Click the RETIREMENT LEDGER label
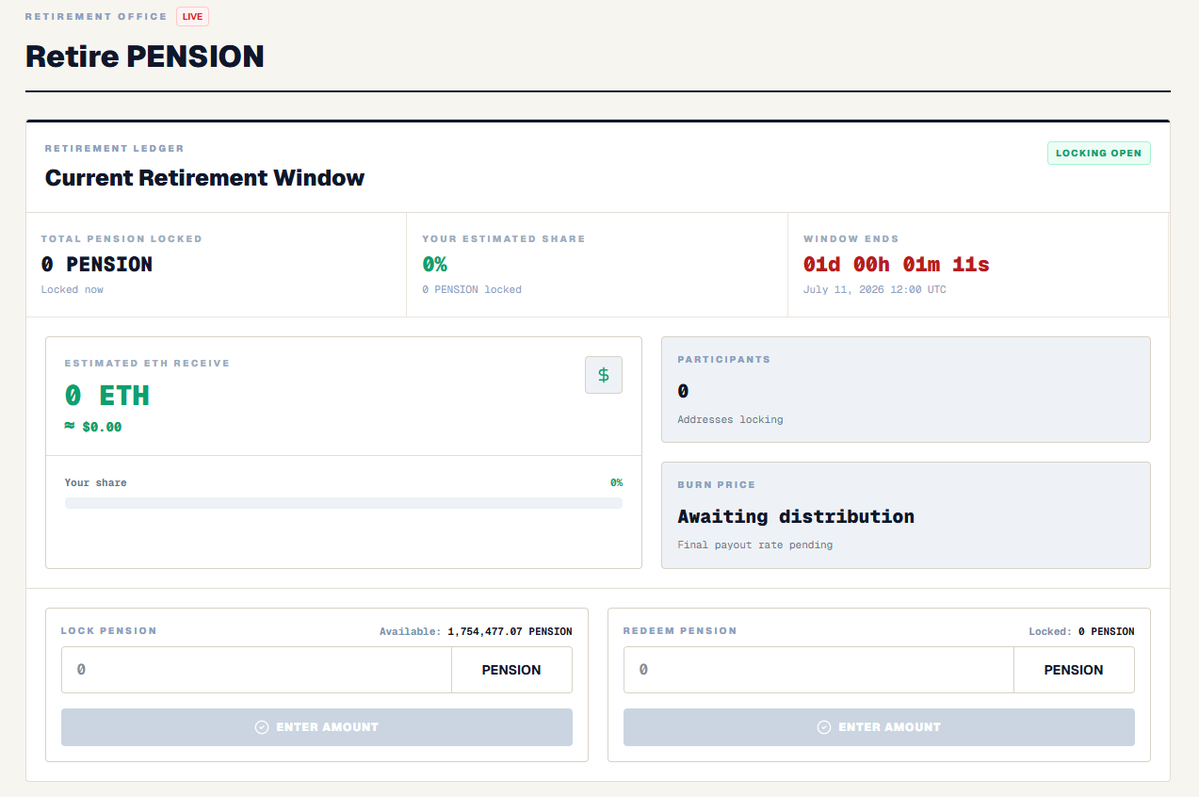Screen dimensions: 1199x797 pos(114,148)
